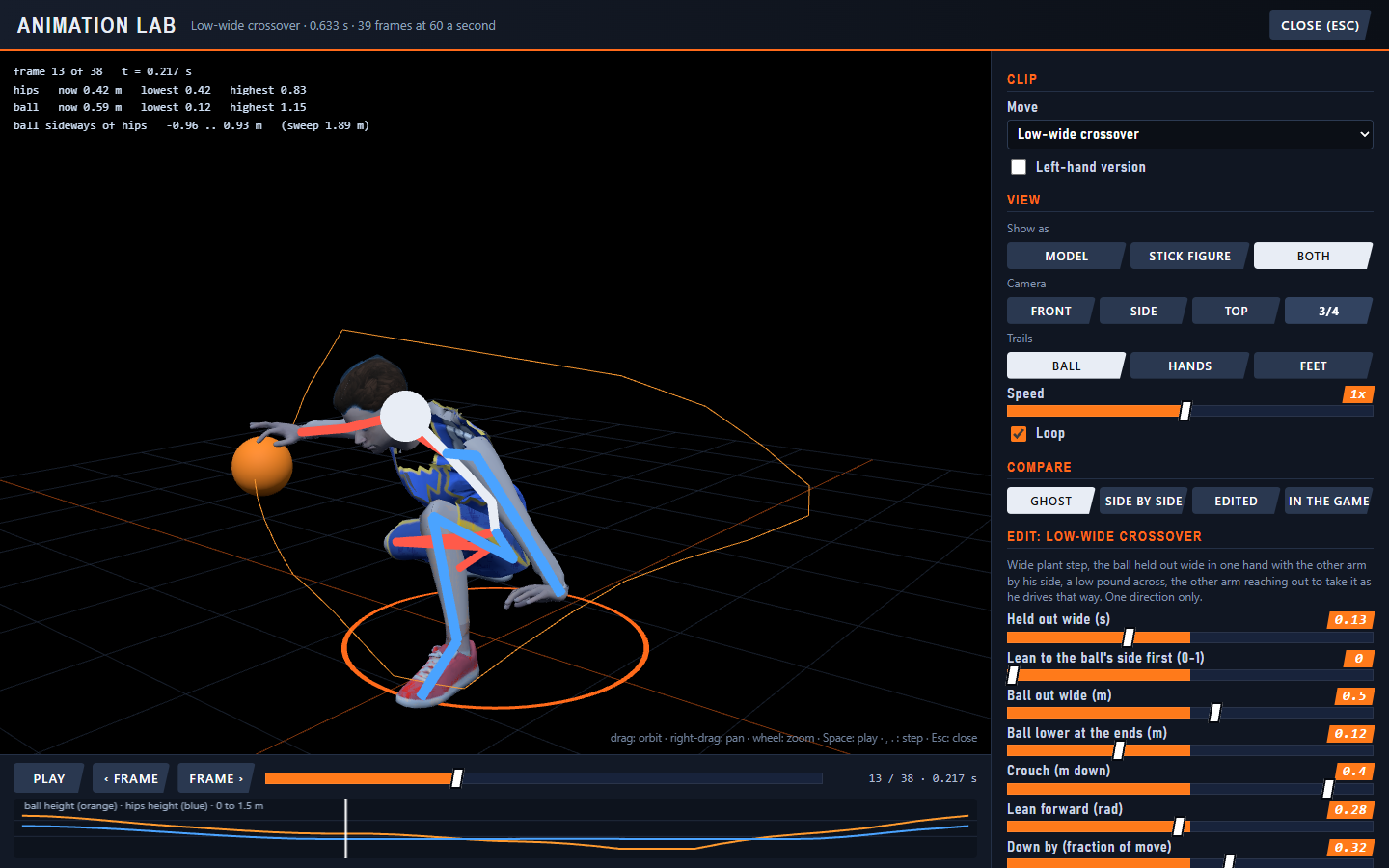1389x868 pixels.
Task: Click the Ball lower at the ends slider
Action: (1189, 750)
